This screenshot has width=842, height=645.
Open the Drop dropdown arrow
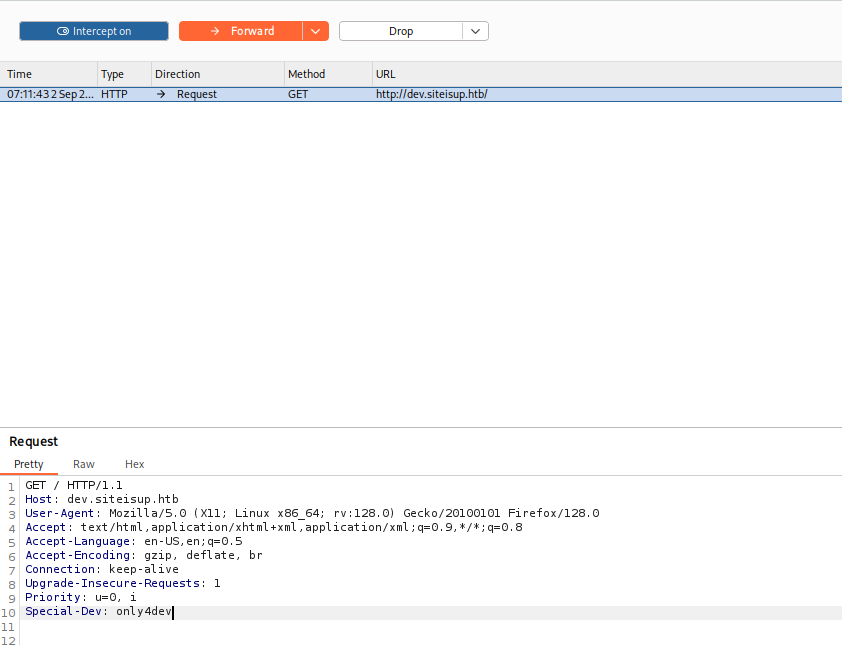tap(475, 31)
